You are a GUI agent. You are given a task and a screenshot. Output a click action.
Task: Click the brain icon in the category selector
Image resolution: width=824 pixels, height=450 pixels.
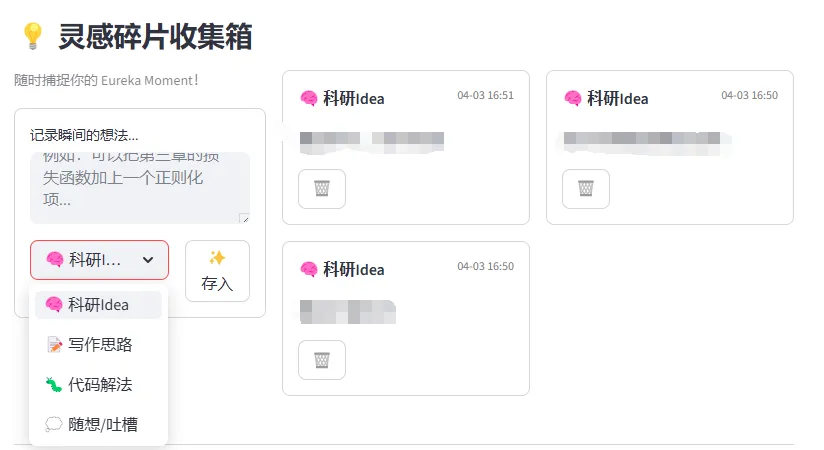(x=55, y=260)
